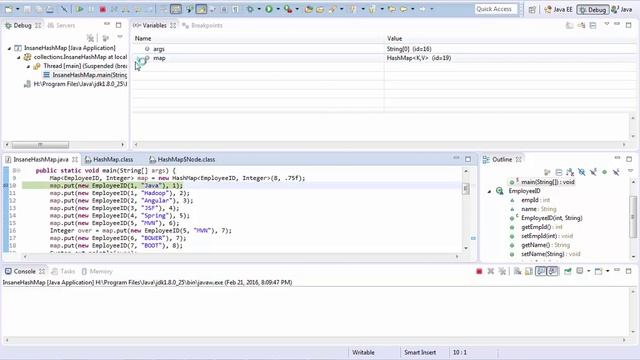Click the Use Step Filters toolbar icon
Viewport: 640px width, 360px height.
176,9
